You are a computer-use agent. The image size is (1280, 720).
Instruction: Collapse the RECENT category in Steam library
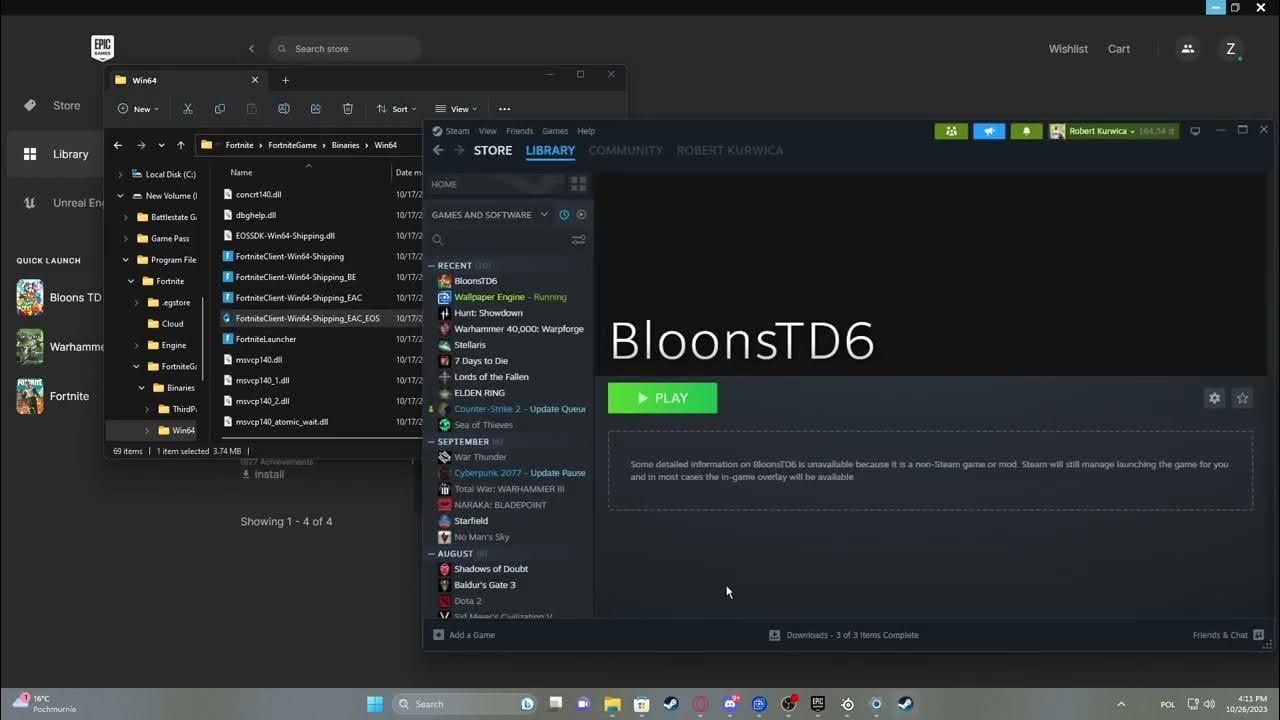coord(432,266)
